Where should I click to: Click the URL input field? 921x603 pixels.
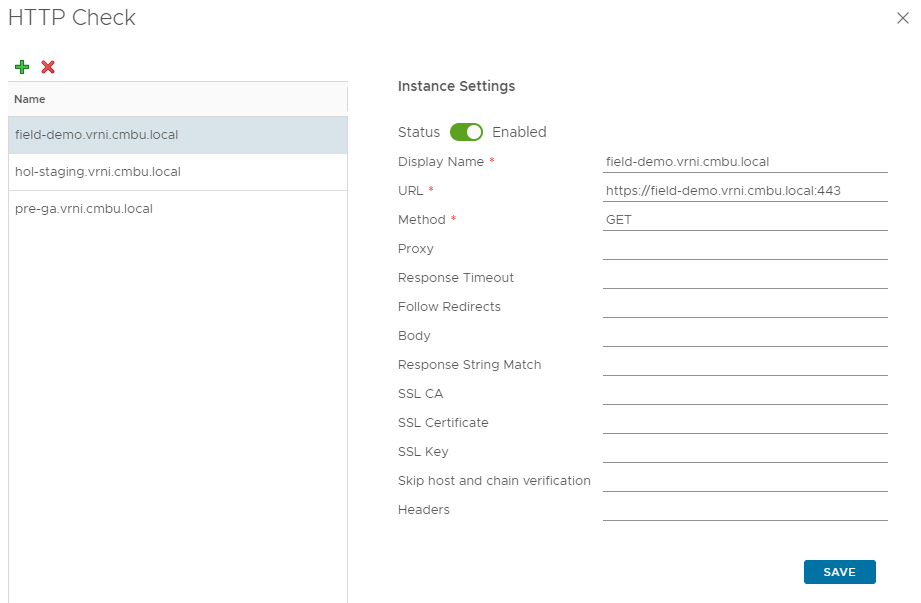coord(745,190)
